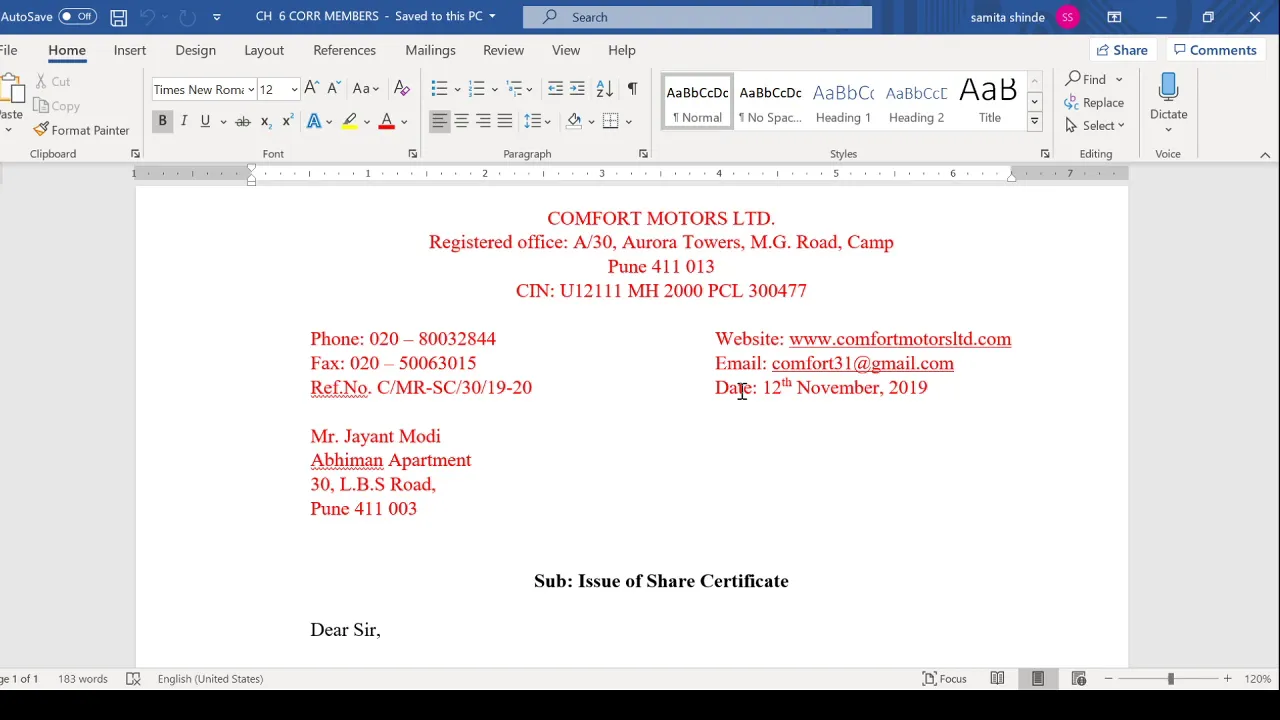Image resolution: width=1280 pixels, height=720 pixels.
Task: Click Increase Font Size icon
Action: click(x=311, y=89)
